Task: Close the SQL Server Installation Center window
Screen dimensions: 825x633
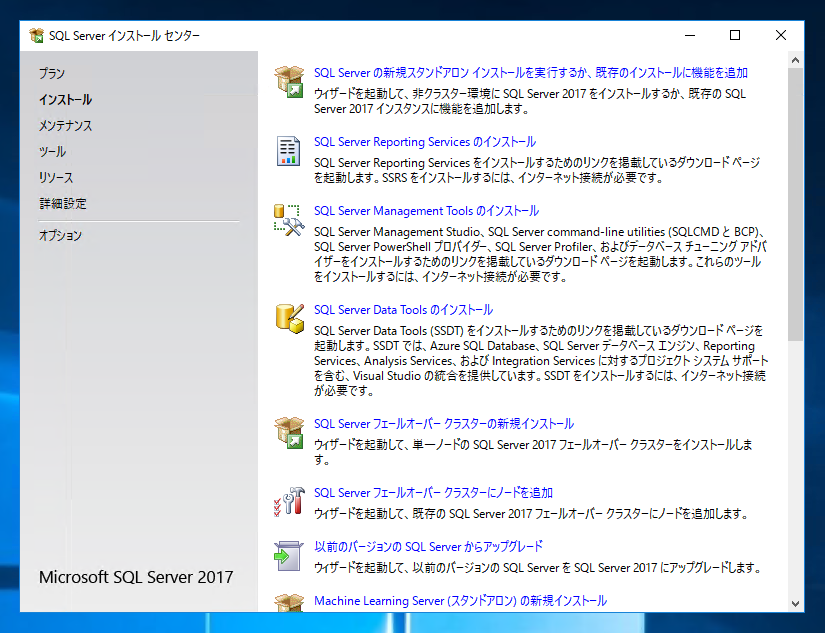Action: tap(781, 35)
